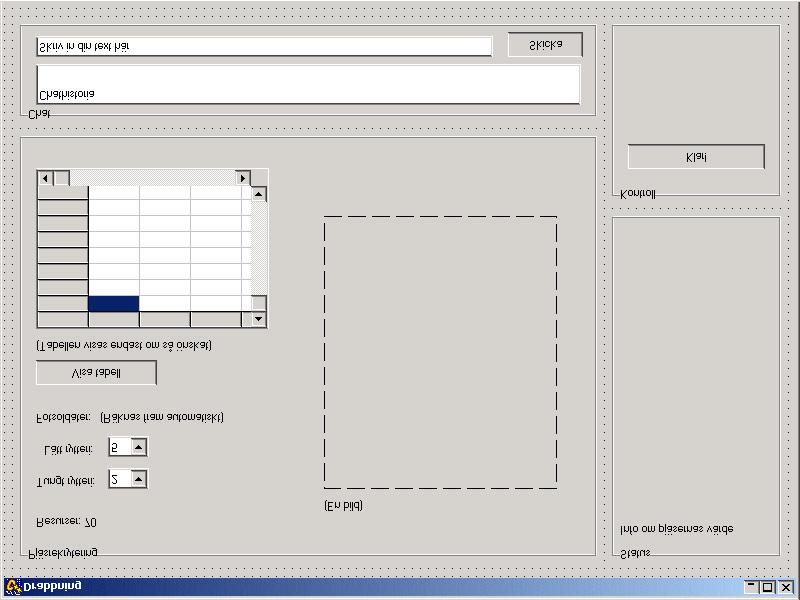Click the 'Fotsoldater:' label

pos(64,417)
